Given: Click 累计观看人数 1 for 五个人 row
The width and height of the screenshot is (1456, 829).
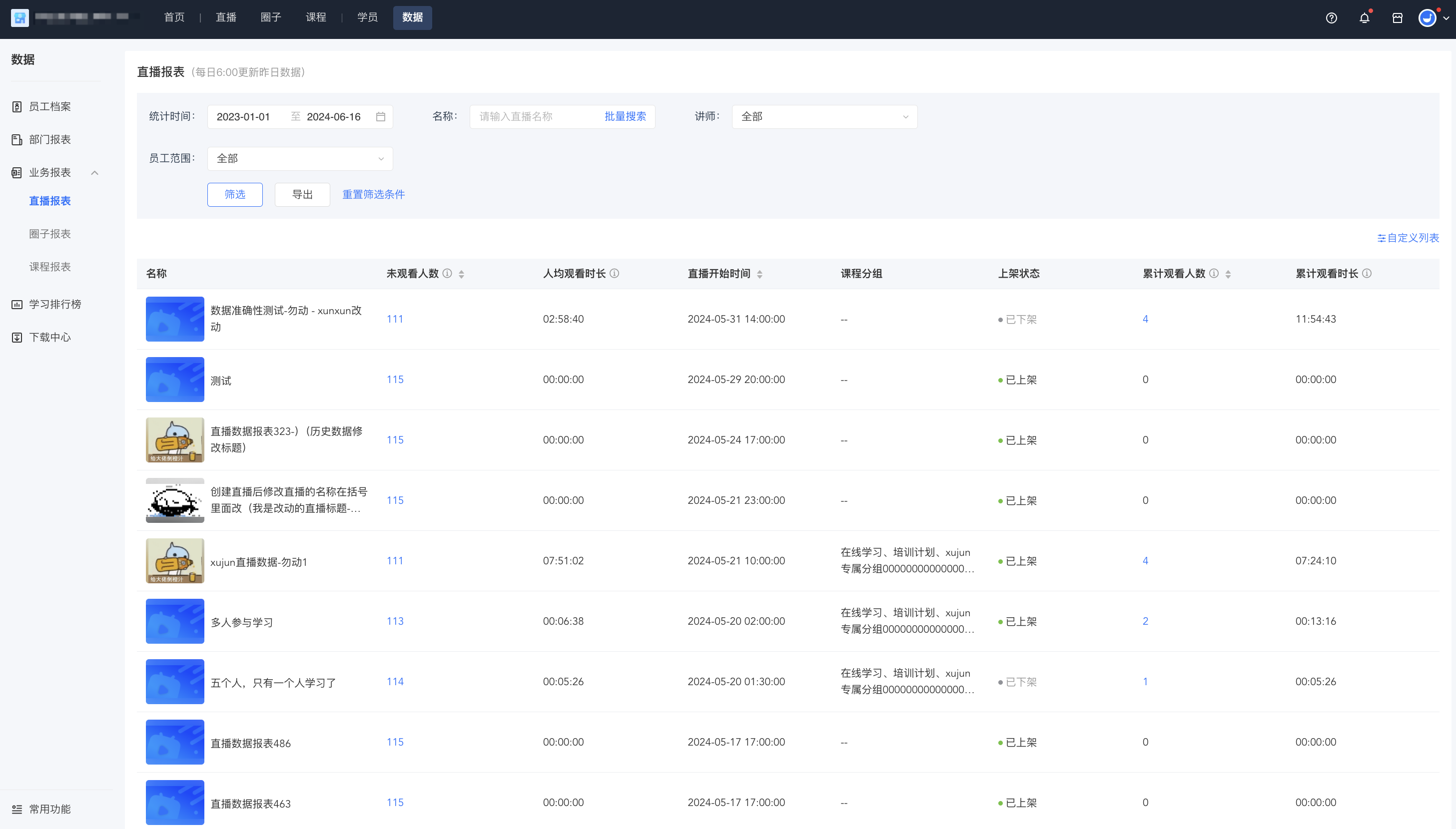Looking at the screenshot, I should (1145, 682).
